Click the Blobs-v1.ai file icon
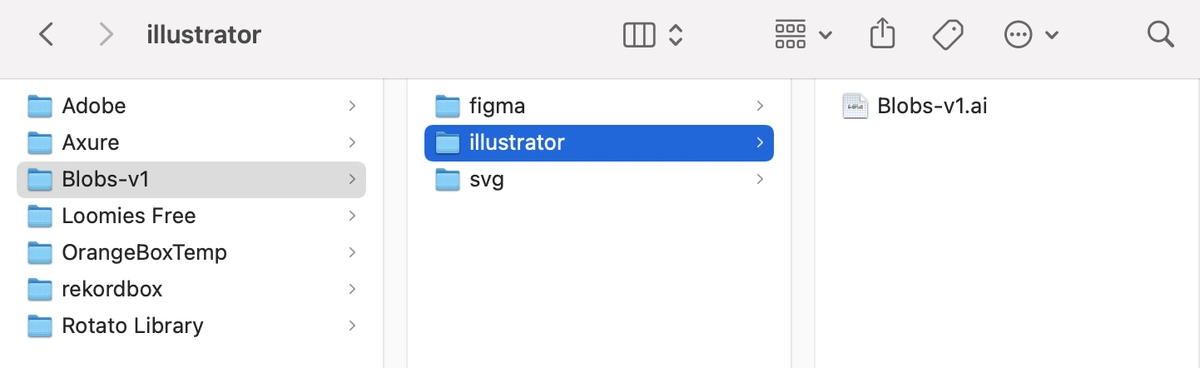This screenshot has width=1200, height=368. [855, 105]
